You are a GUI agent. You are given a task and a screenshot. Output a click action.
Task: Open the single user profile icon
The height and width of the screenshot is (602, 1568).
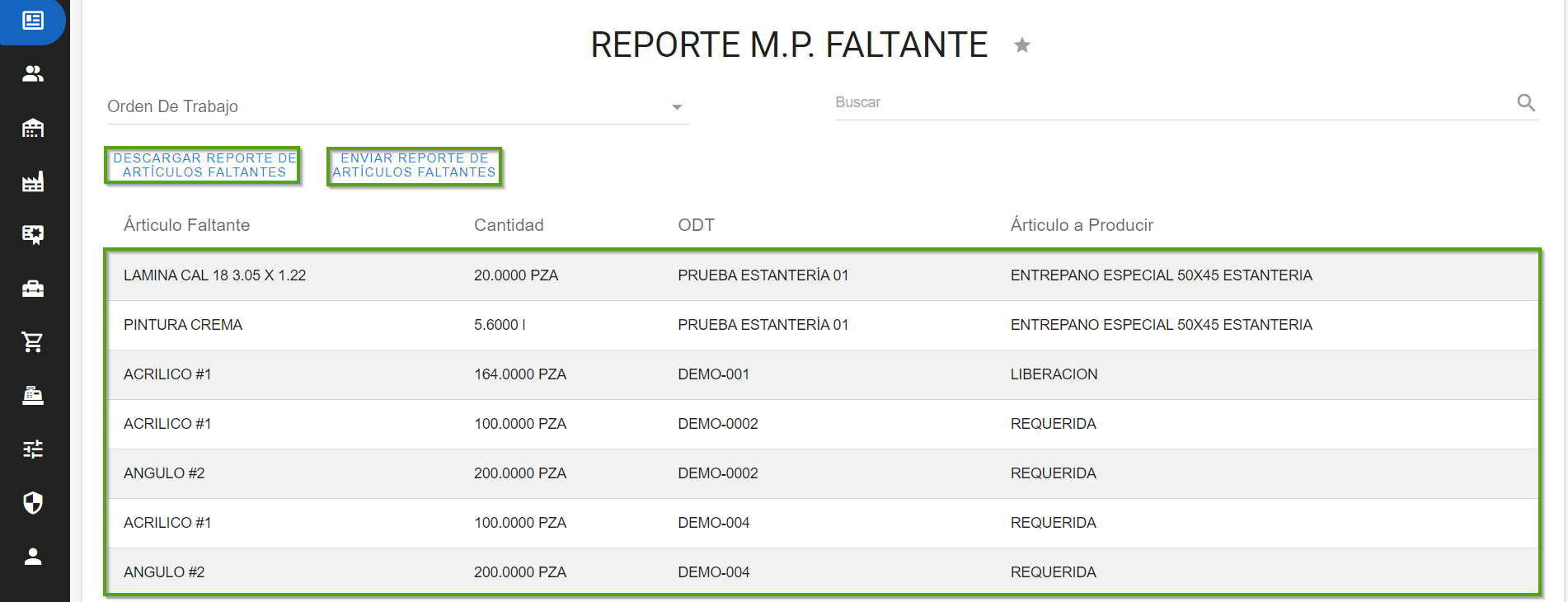[33, 557]
